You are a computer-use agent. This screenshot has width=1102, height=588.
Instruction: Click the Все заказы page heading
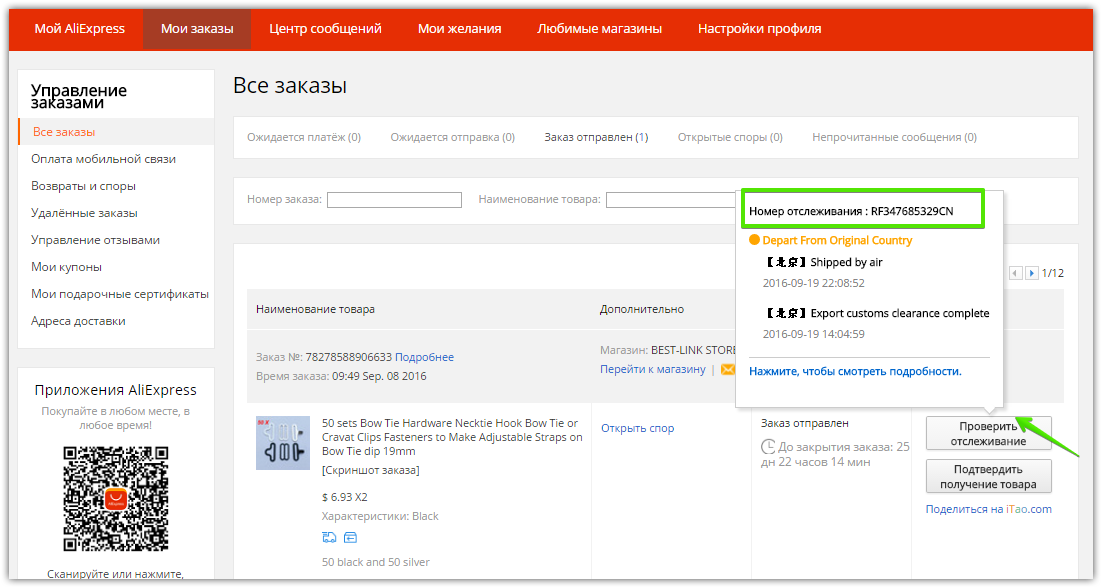coord(290,86)
